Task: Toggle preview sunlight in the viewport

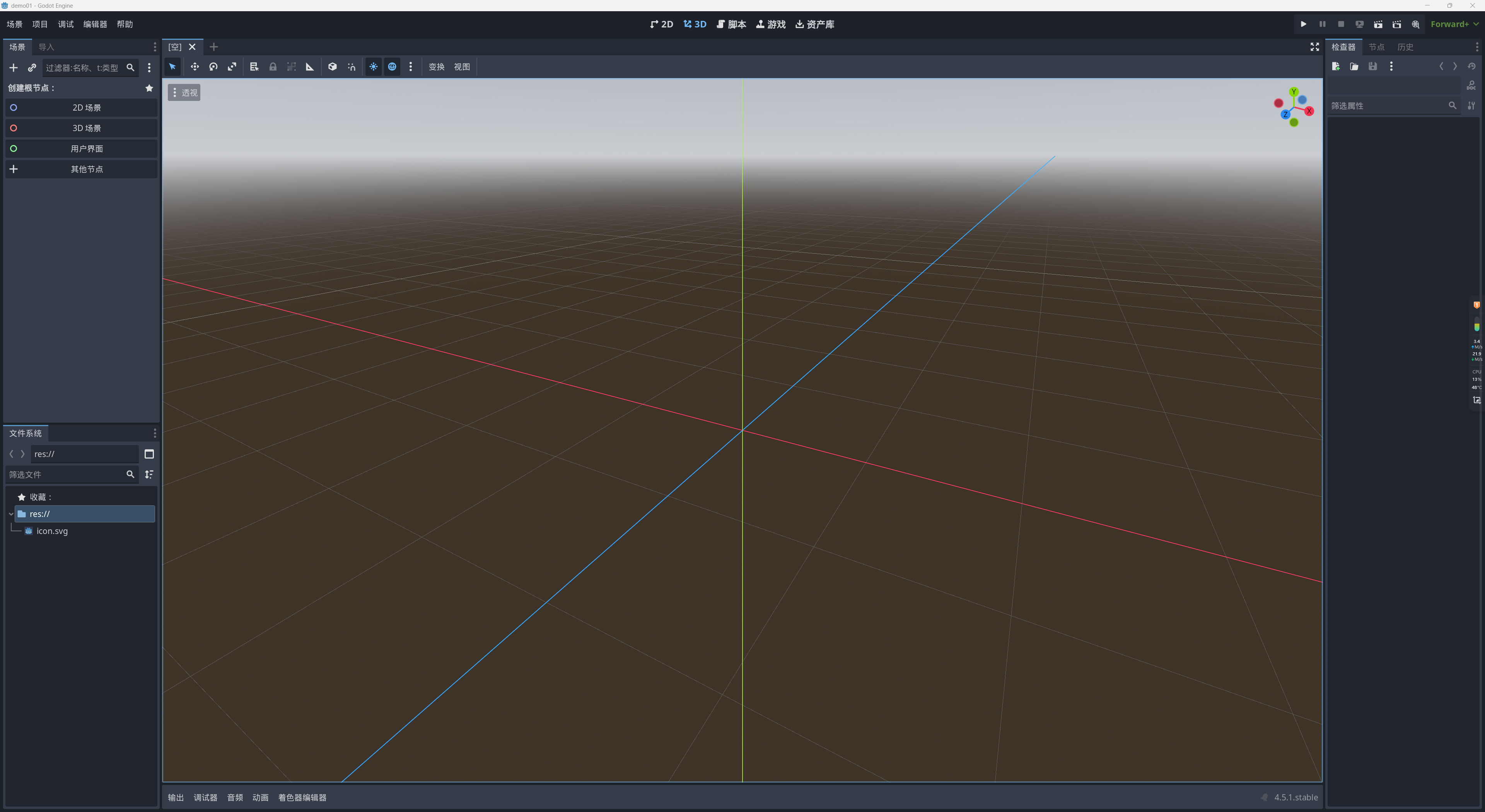Action: [374, 67]
